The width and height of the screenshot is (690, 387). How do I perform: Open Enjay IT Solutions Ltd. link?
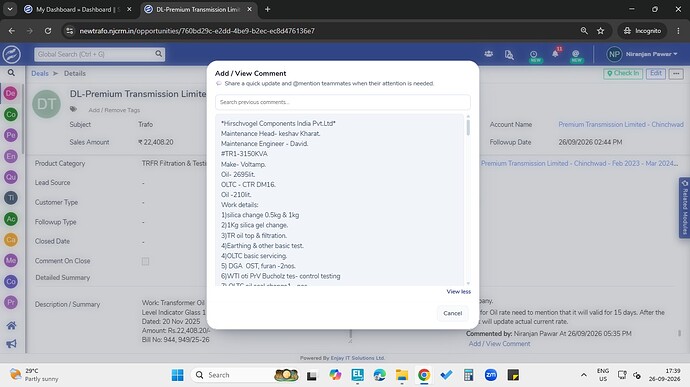click(357, 358)
